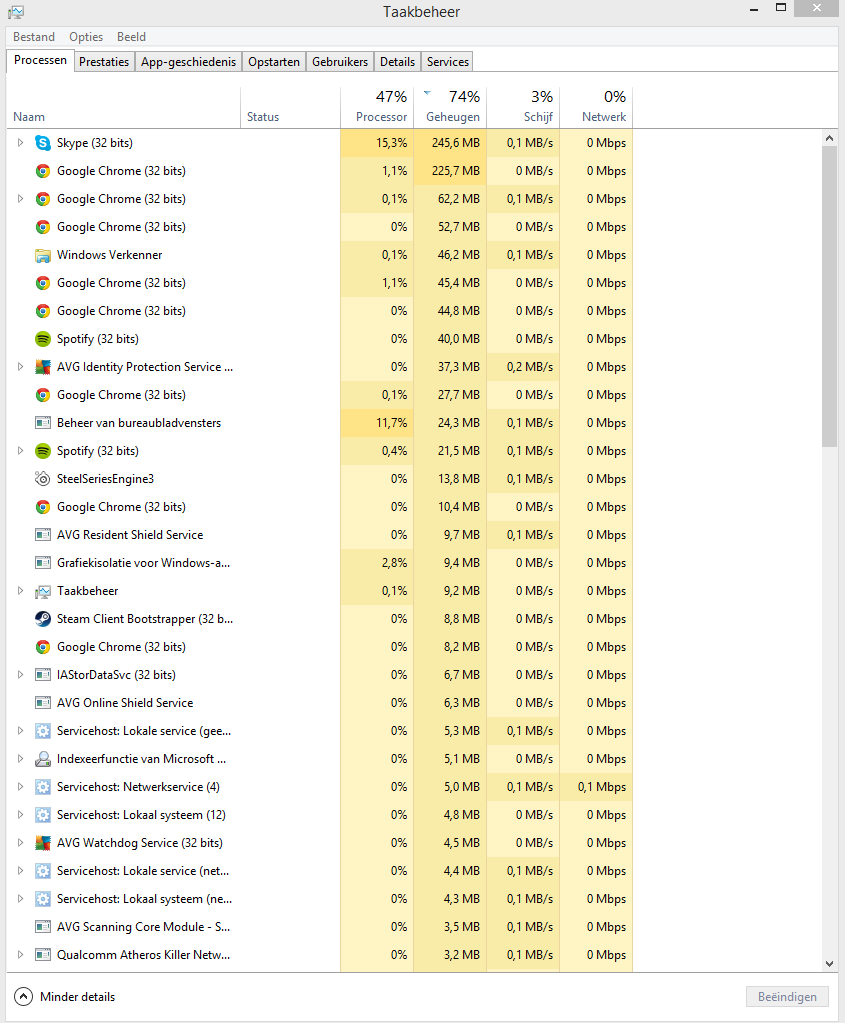This screenshot has width=845, height=1023.
Task: Select the 2,8% processor value
Action: [x=377, y=563]
